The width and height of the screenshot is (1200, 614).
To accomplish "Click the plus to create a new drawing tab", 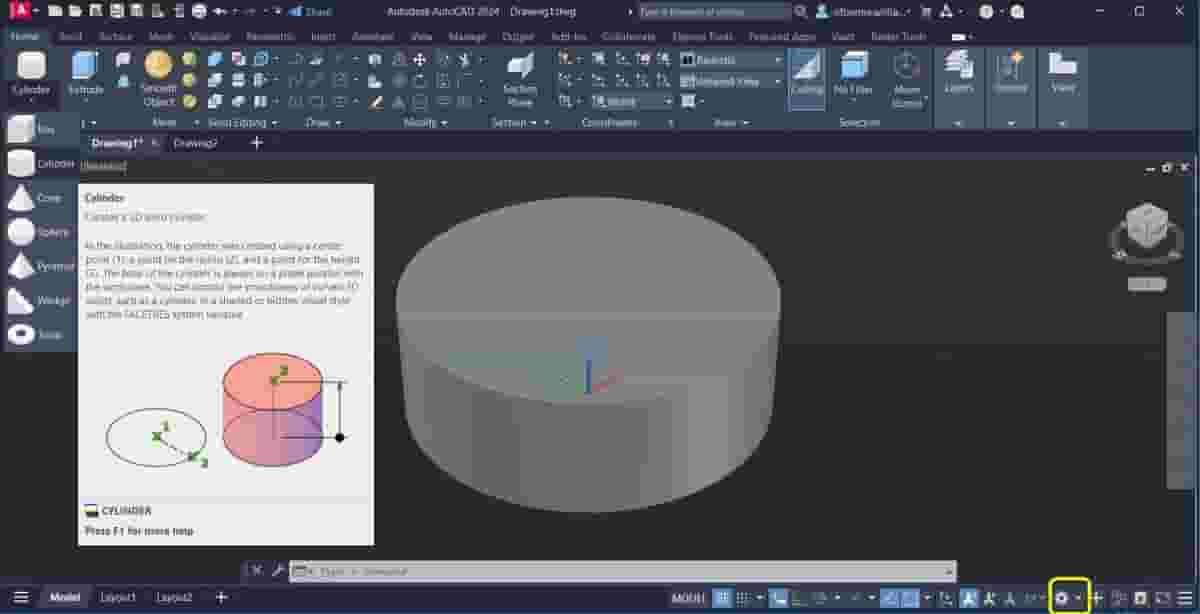I will (256, 143).
